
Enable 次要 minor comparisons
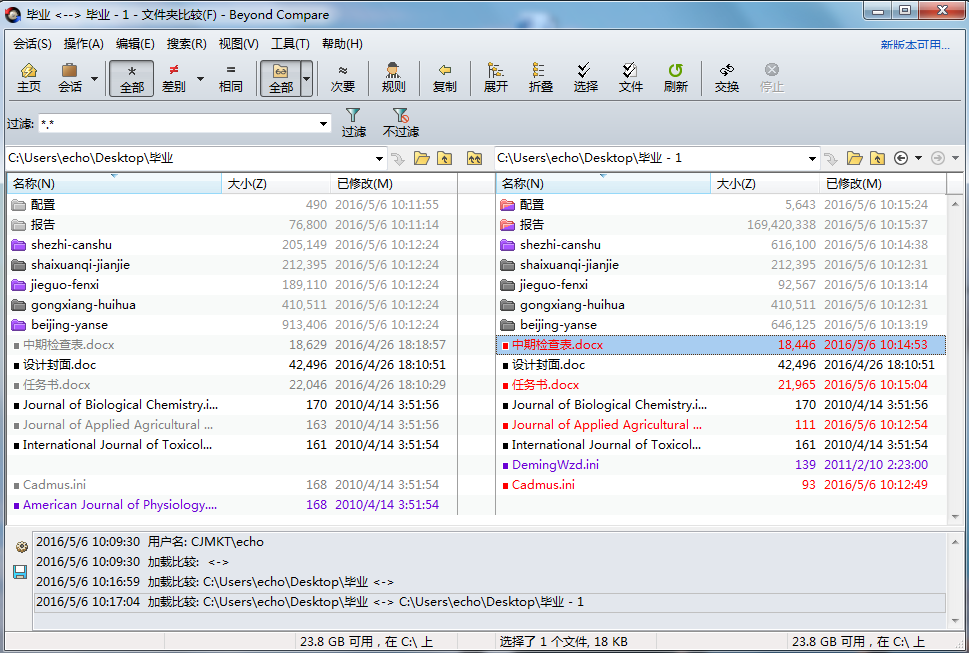[x=342, y=78]
